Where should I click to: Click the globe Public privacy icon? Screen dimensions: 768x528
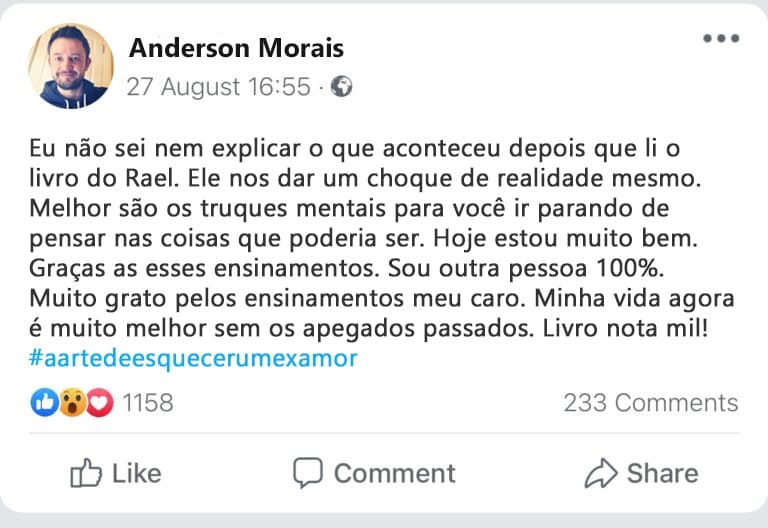(341, 88)
